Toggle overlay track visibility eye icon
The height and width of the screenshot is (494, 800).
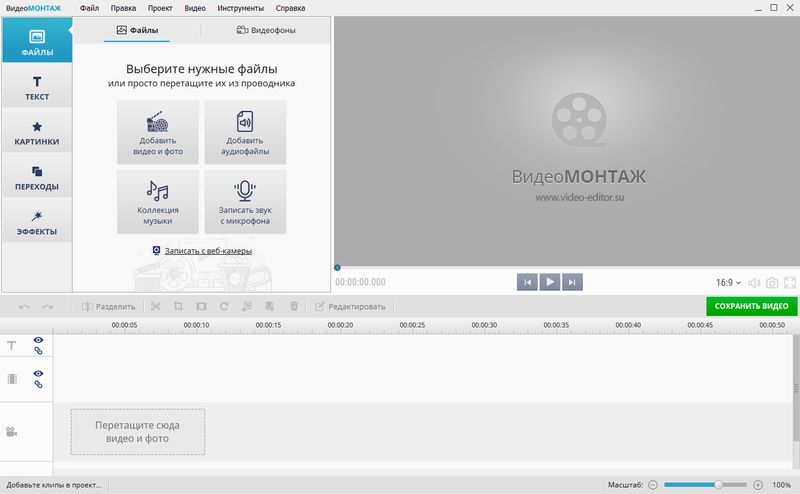(x=39, y=373)
